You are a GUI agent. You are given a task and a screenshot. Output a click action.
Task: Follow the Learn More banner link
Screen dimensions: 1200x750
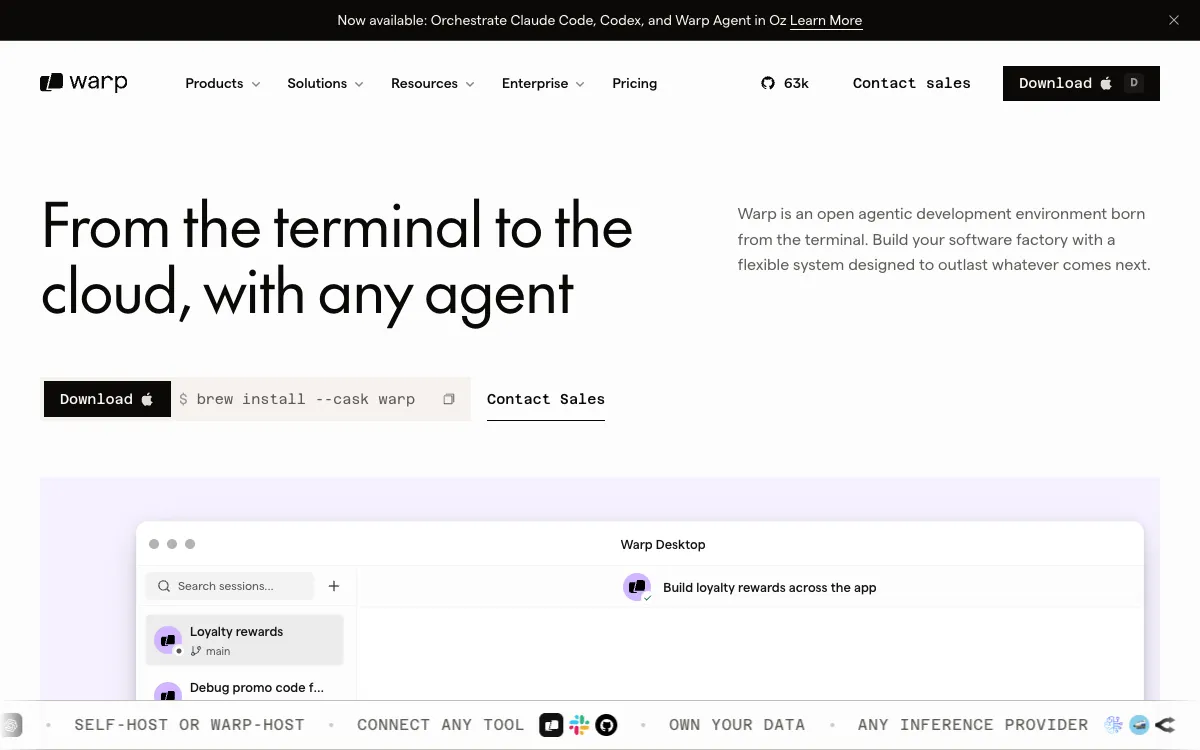[826, 20]
